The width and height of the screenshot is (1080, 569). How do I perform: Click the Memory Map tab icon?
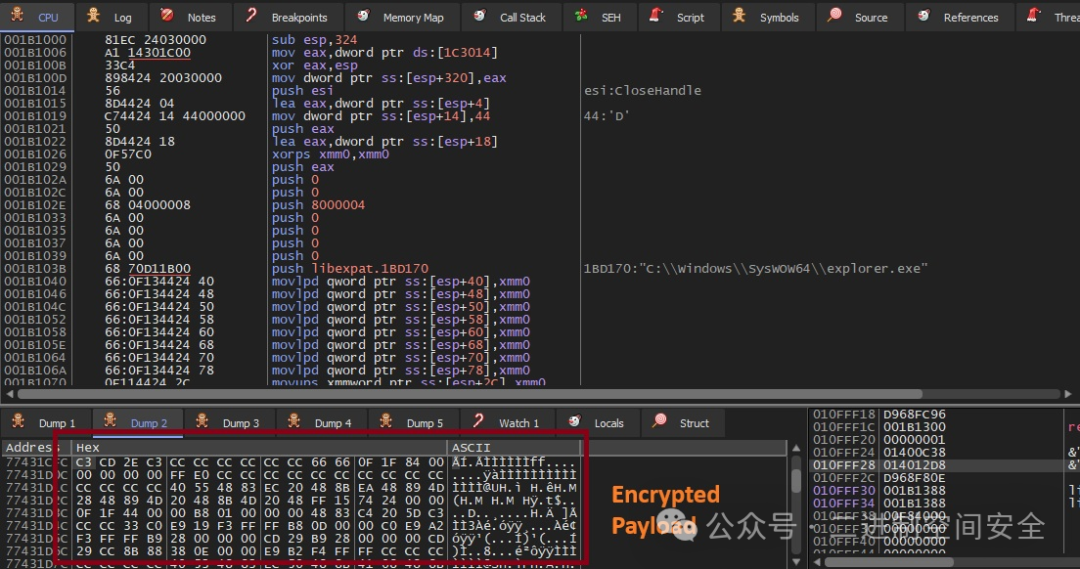point(363,14)
